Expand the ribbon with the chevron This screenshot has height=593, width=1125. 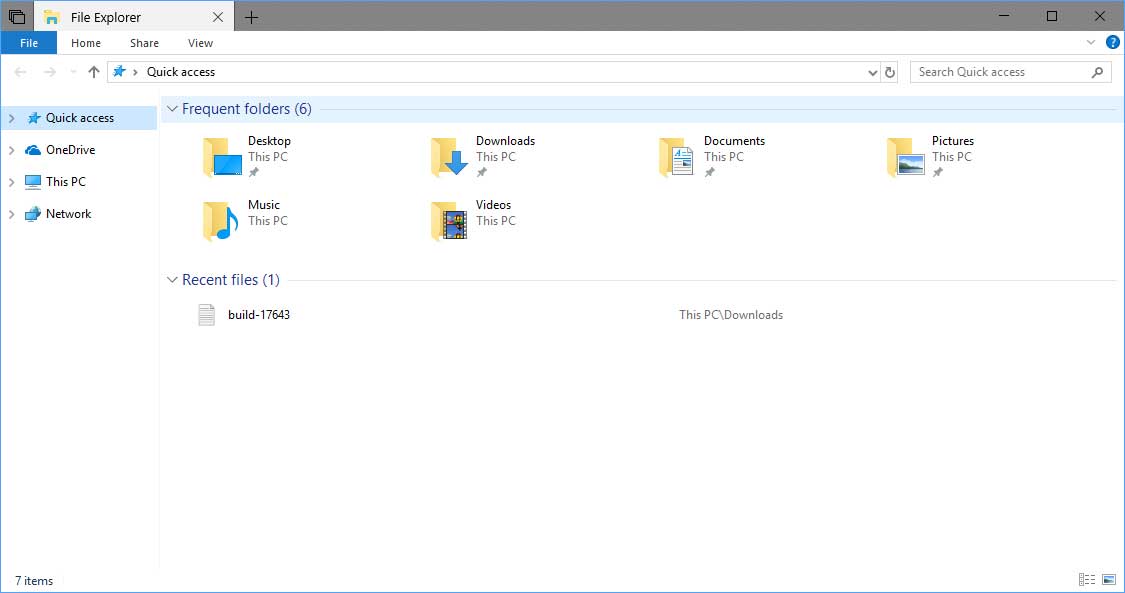click(1091, 43)
